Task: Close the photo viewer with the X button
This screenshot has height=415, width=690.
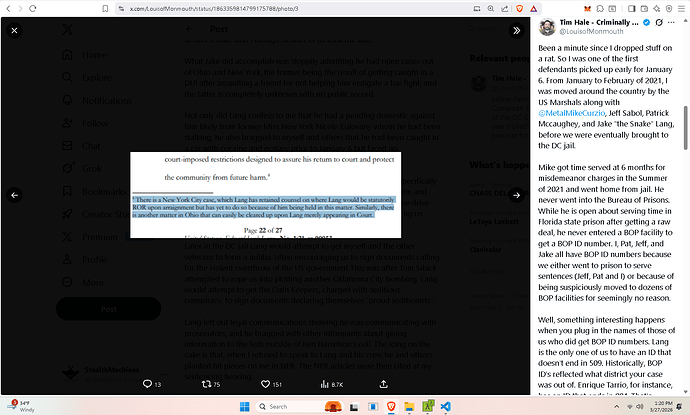Action: click(x=14, y=32)
